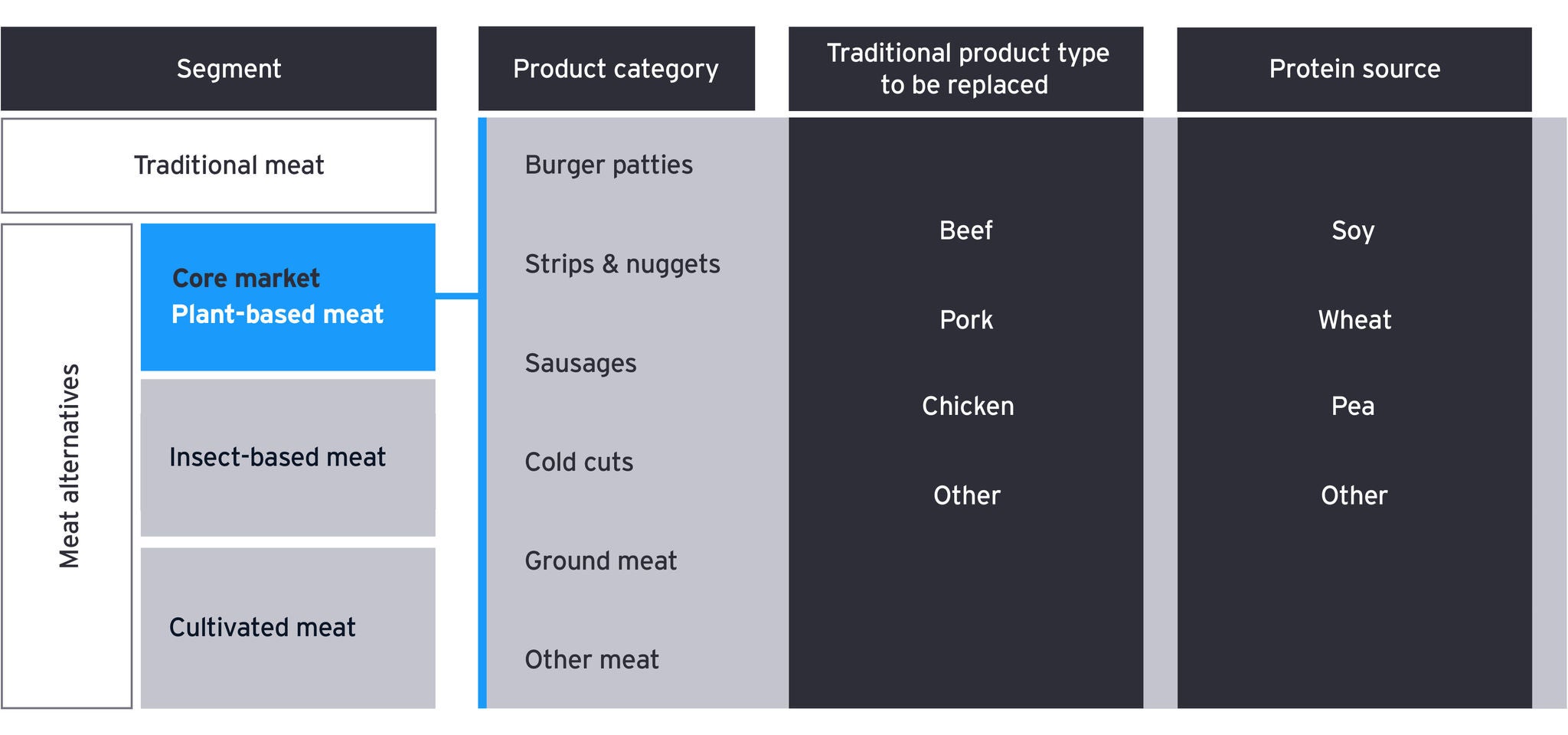Click the vertical Meat alternatives label

69,465
